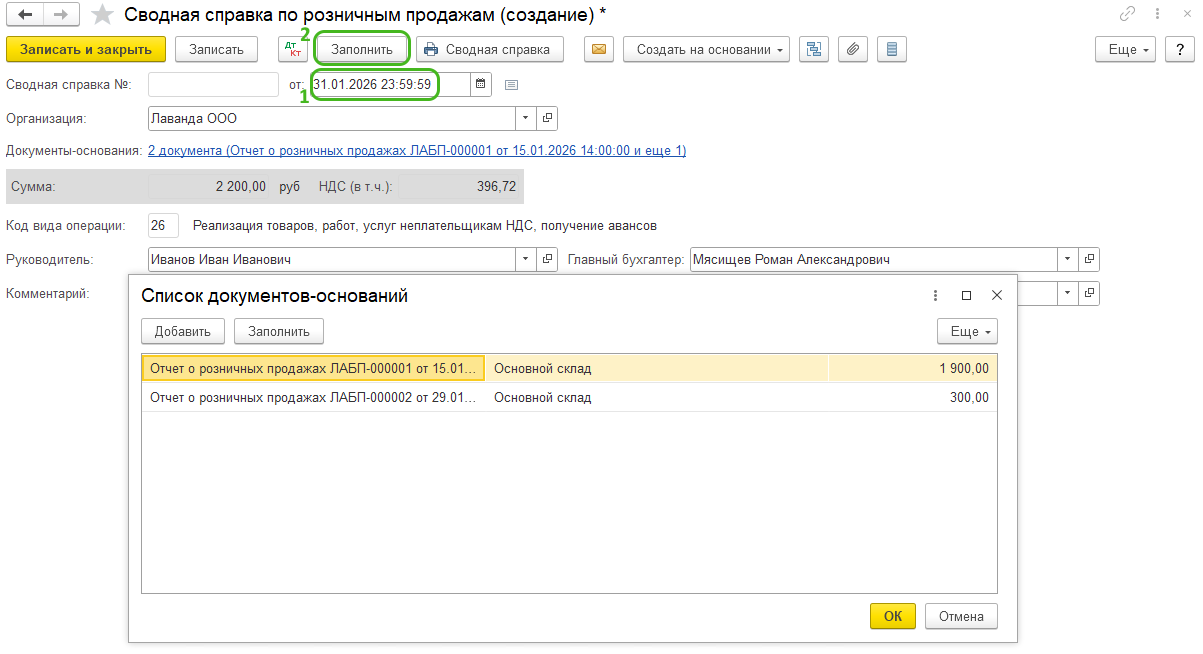Send by email using envelope icon
This screenshot has width=1203, height=654.
[x=599, y=49]
